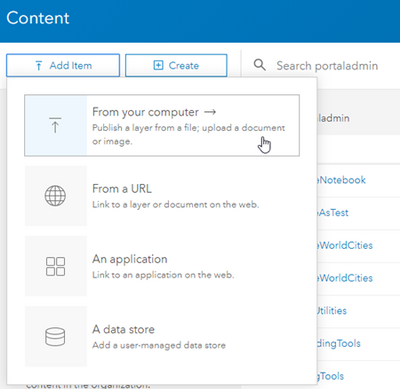
Task: Click the upload arrow icon tile
Action: [x=56, y=125]
